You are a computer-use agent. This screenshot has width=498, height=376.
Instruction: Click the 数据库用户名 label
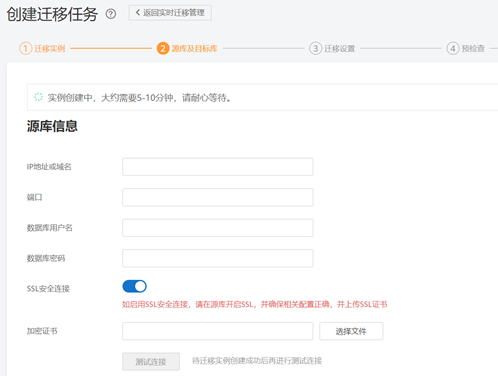tap(50, 228)
